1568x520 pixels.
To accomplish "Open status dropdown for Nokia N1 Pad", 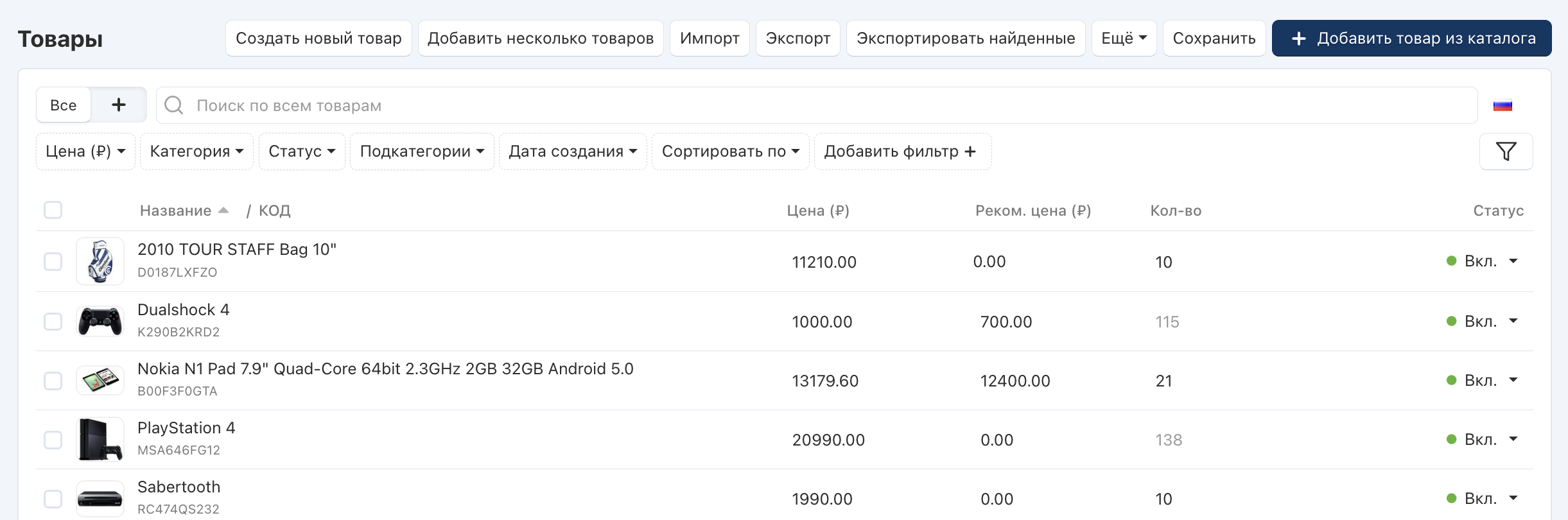I will (x=1513, y=380).
